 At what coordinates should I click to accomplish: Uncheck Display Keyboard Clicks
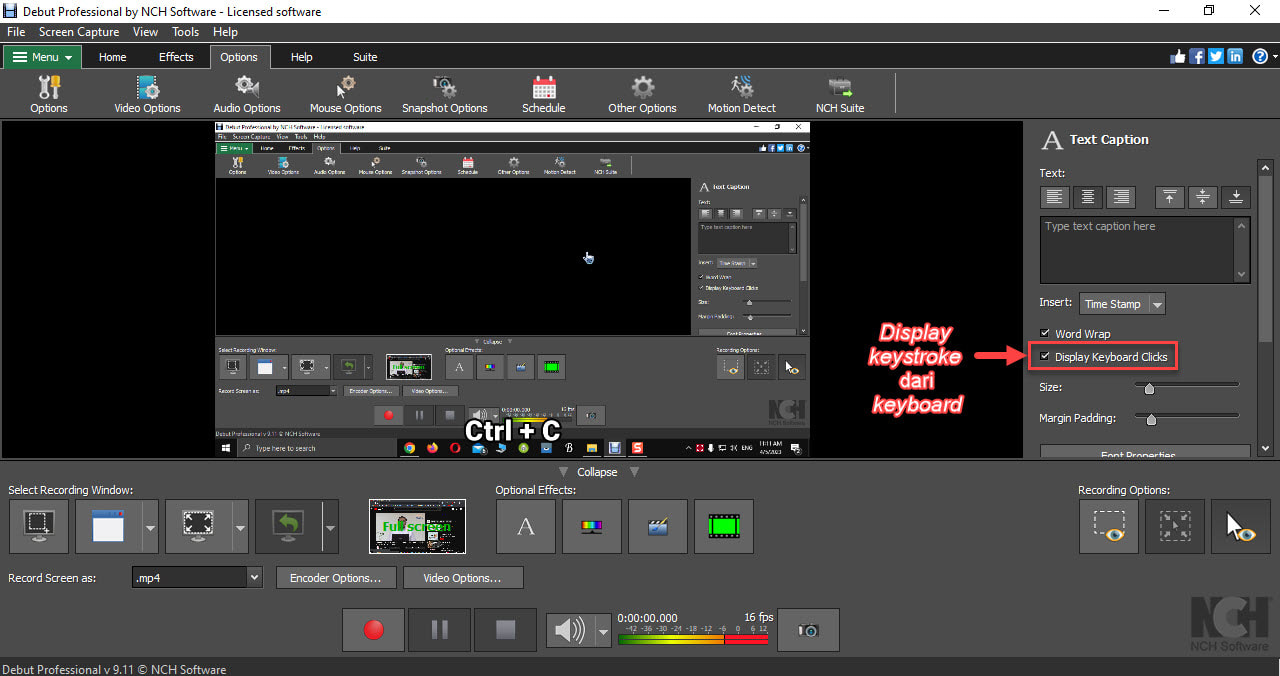tap(1046, 357)
